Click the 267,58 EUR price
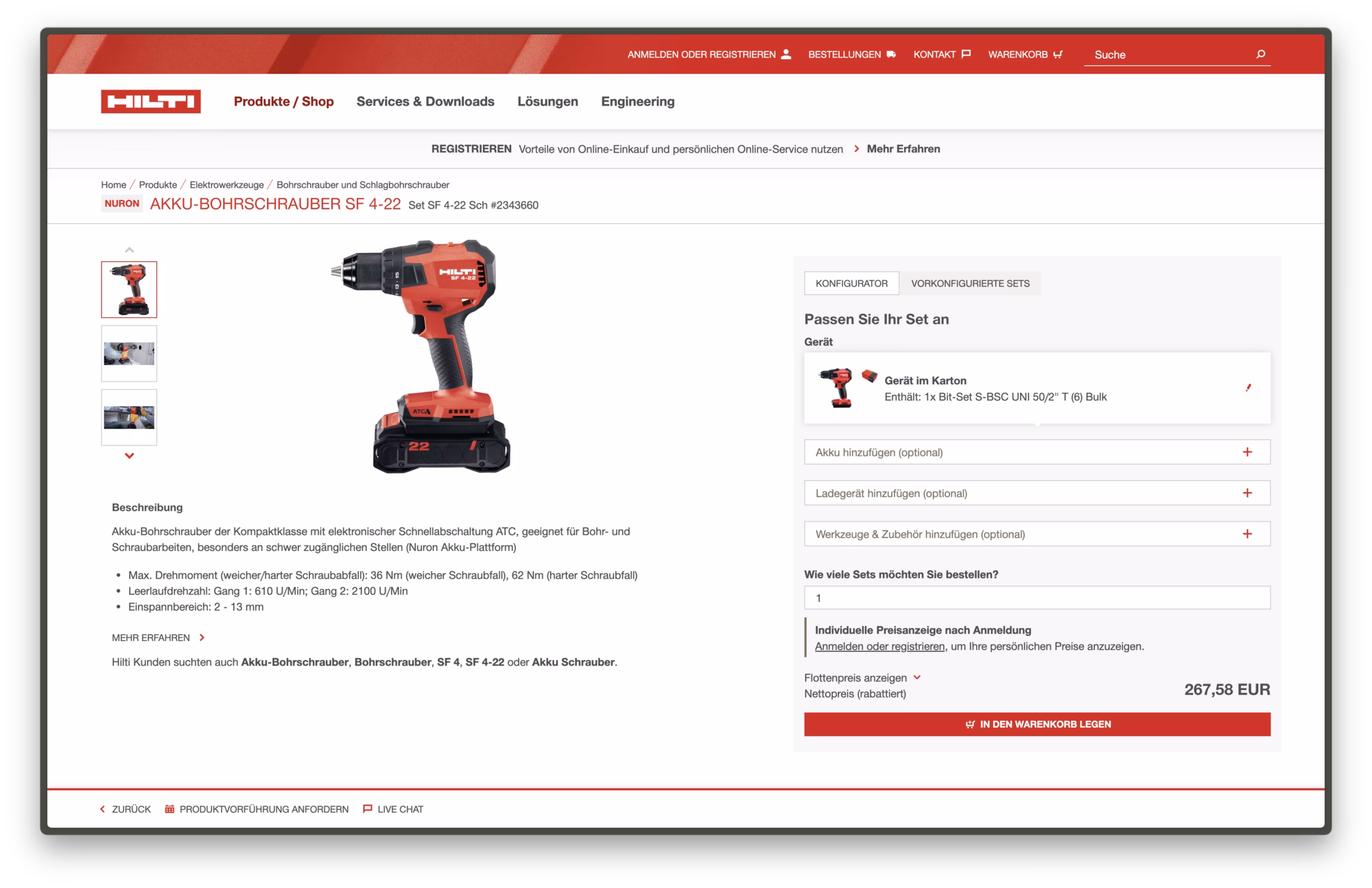Viewport: 1372px width, 888px height. coord(1227,690)
